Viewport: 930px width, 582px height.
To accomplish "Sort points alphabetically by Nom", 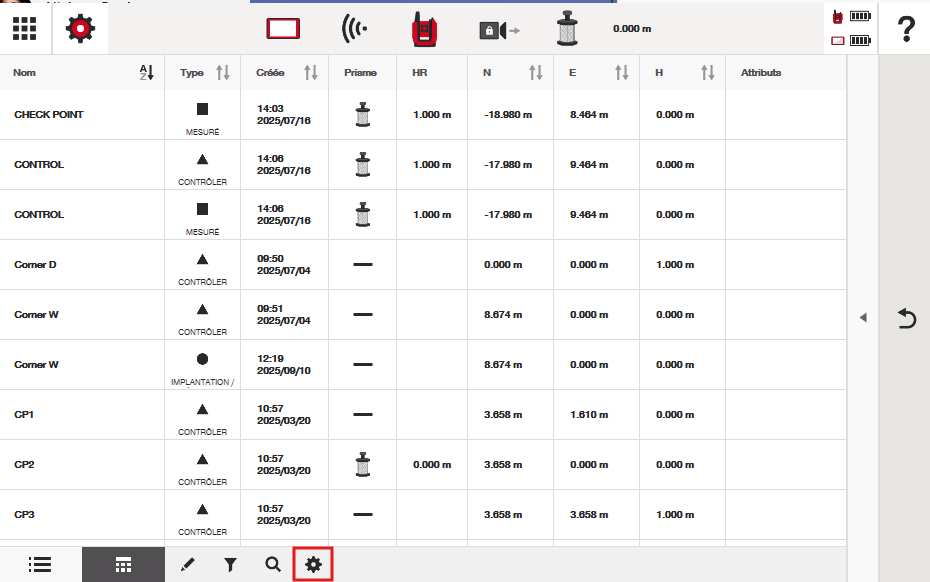I will (146, 73).
